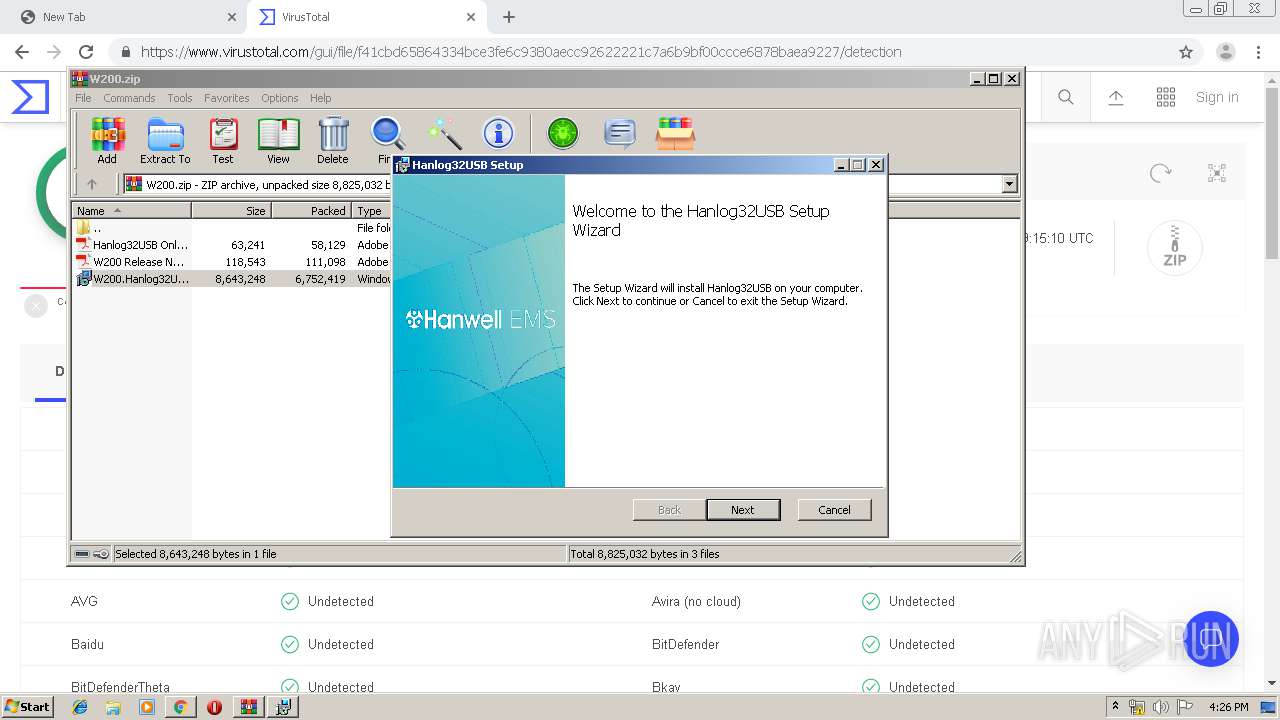Open Chrome profile avatar

pos(1226,52)
